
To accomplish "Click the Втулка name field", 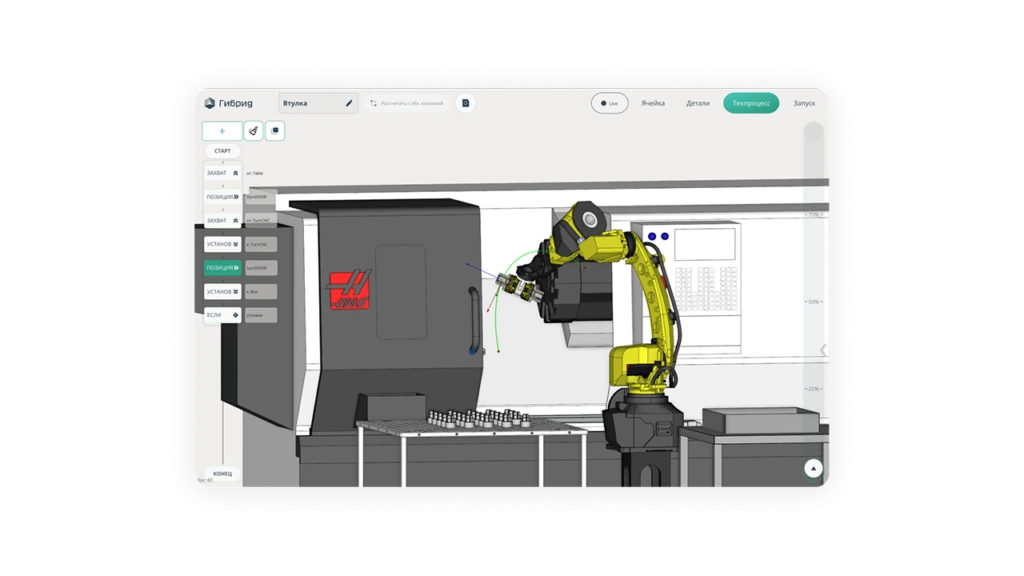I will 318,103.
